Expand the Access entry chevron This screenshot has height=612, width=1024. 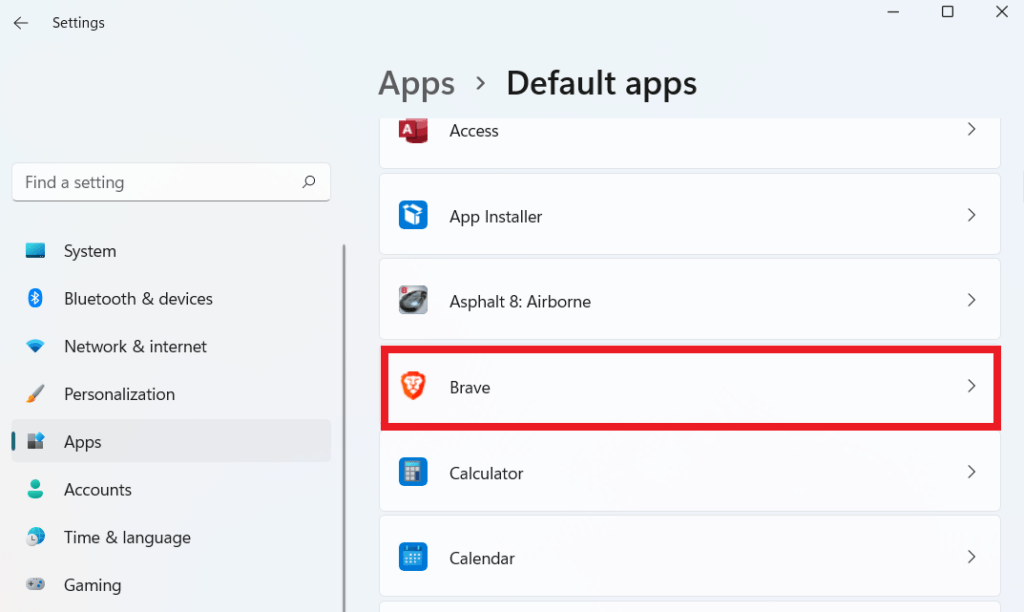point(970,130)
